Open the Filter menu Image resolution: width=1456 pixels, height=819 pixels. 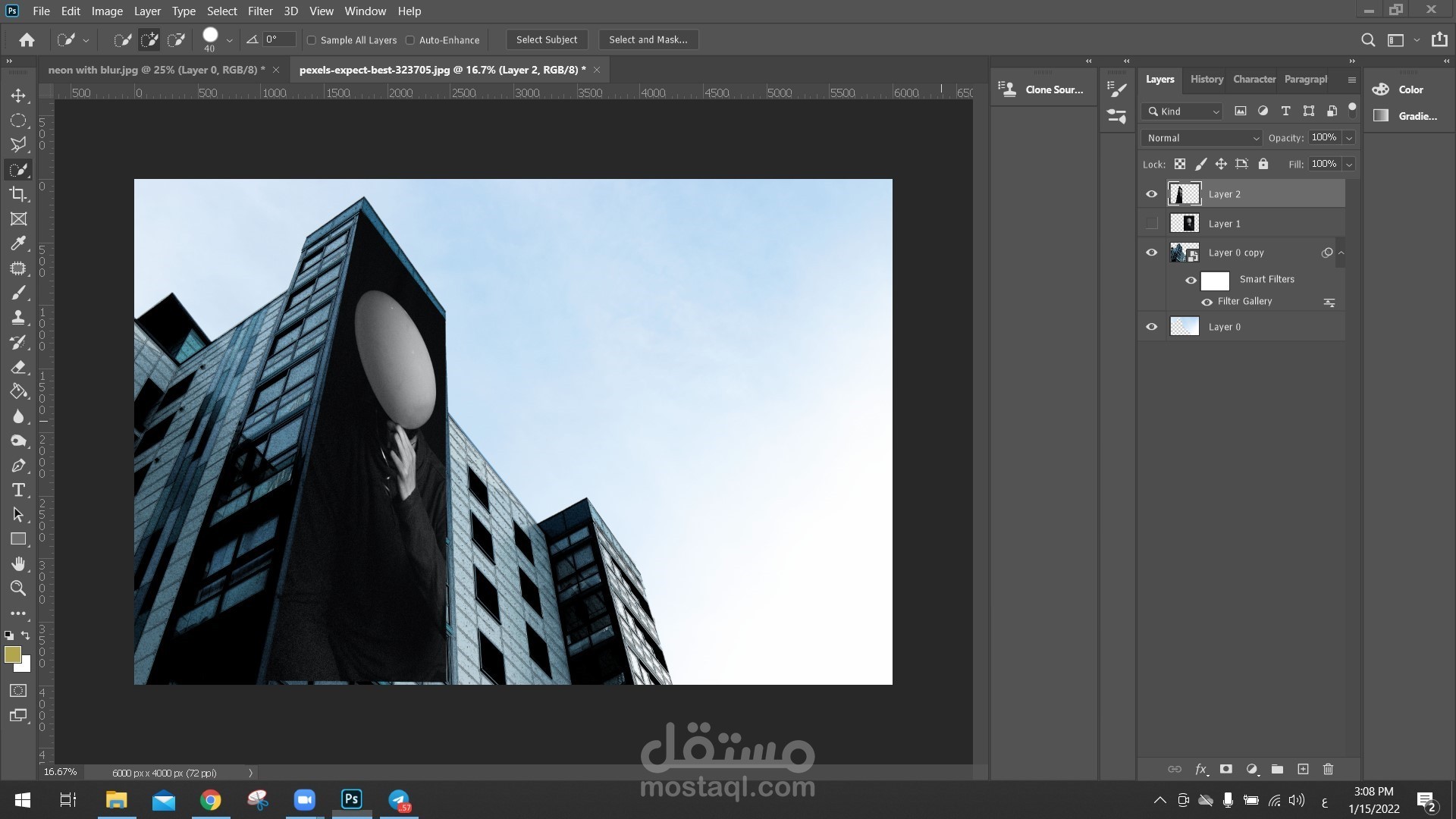[x=259, y=11]
